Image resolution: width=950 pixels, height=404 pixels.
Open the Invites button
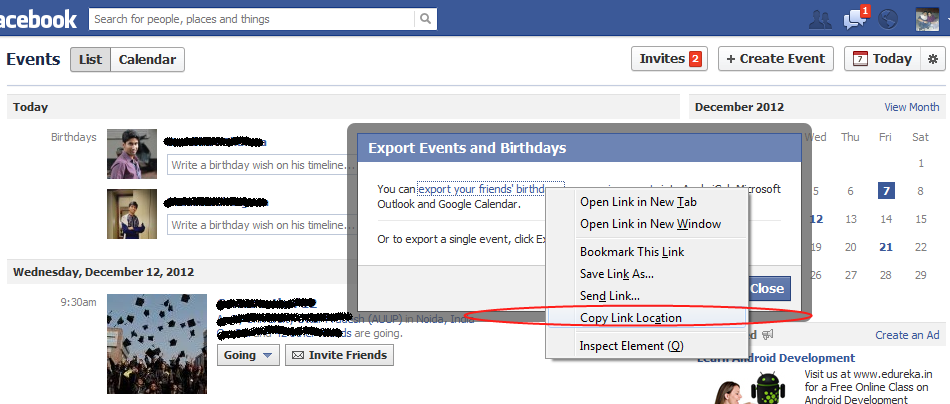pos(670,59)
